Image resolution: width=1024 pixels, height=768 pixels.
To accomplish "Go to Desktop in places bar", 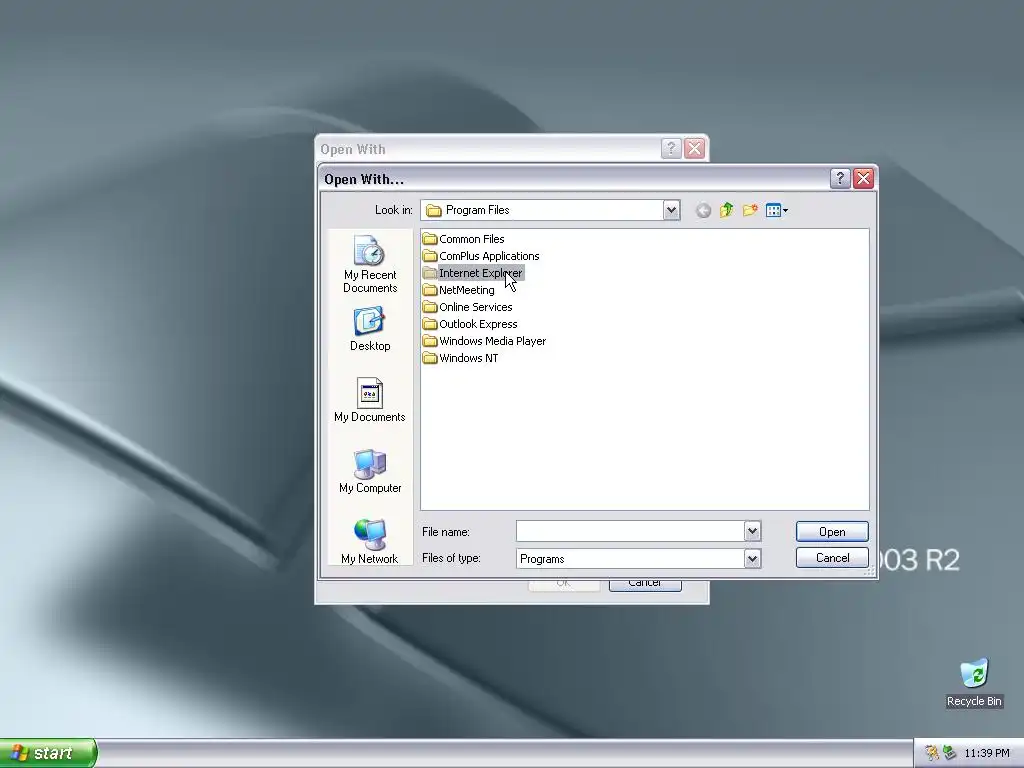I will coord(370,329).
